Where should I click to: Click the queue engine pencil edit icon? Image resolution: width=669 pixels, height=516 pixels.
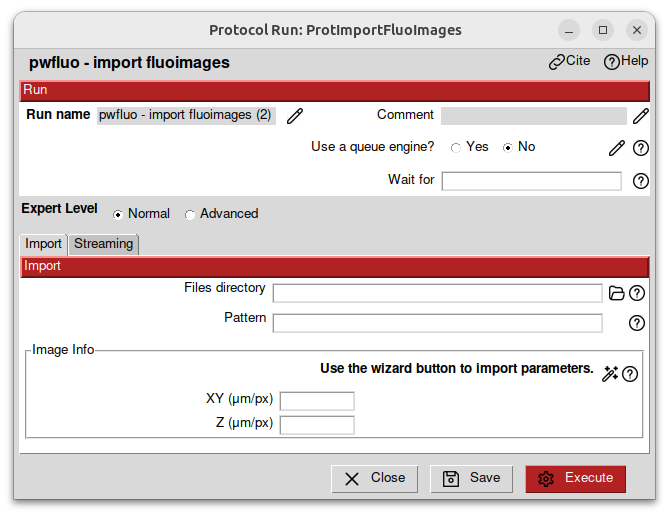coord(617,148)
